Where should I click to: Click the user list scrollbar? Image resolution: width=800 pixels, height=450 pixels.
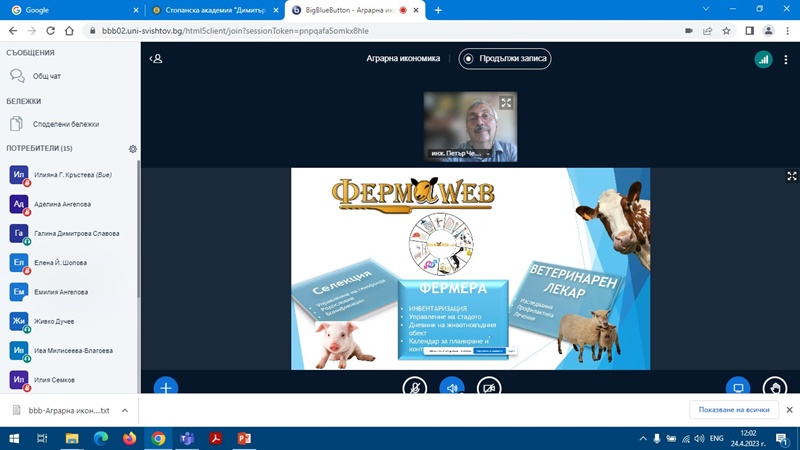coord(138,230)
